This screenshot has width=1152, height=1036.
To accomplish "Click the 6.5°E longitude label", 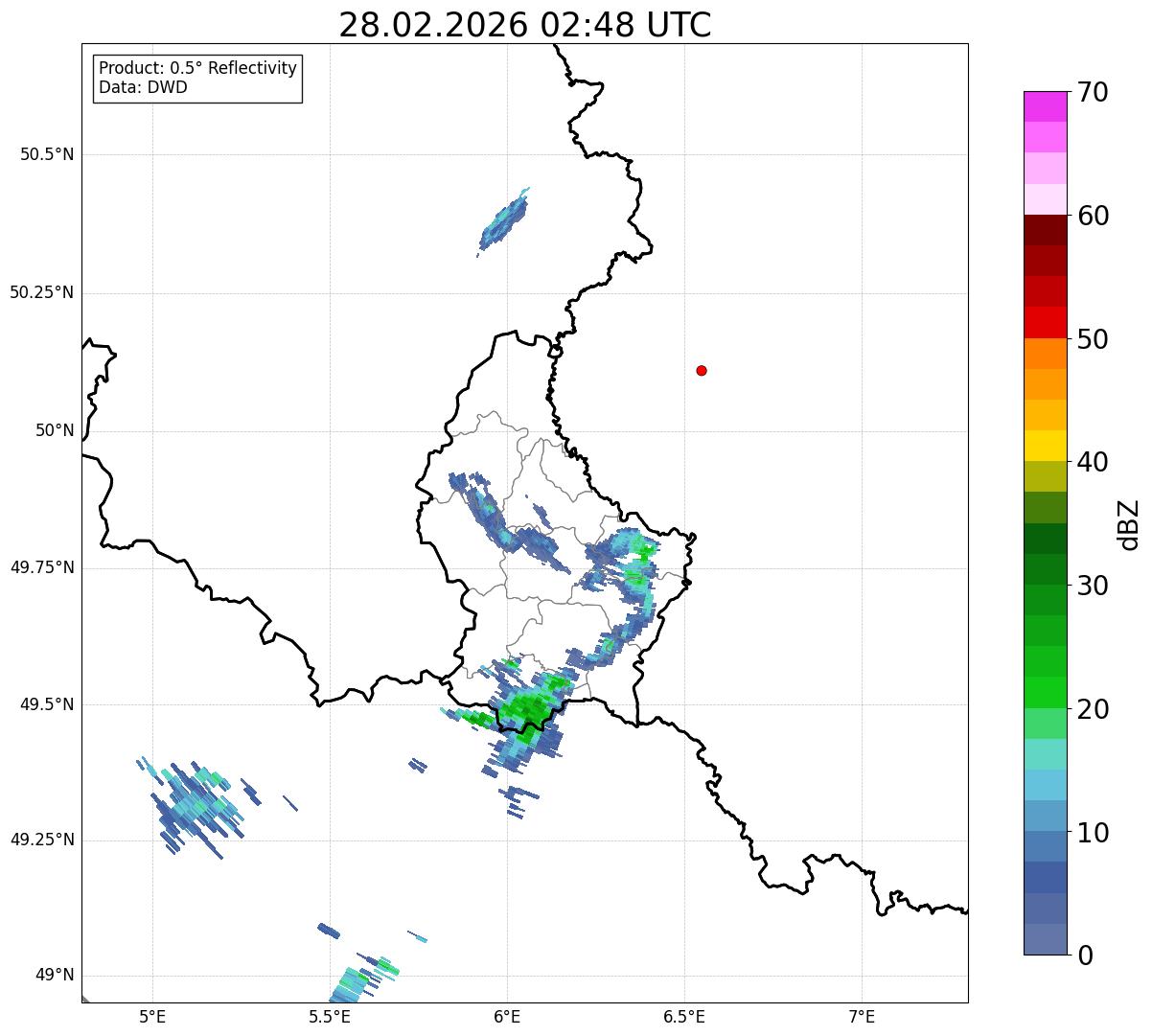I will pos(684,1016).
